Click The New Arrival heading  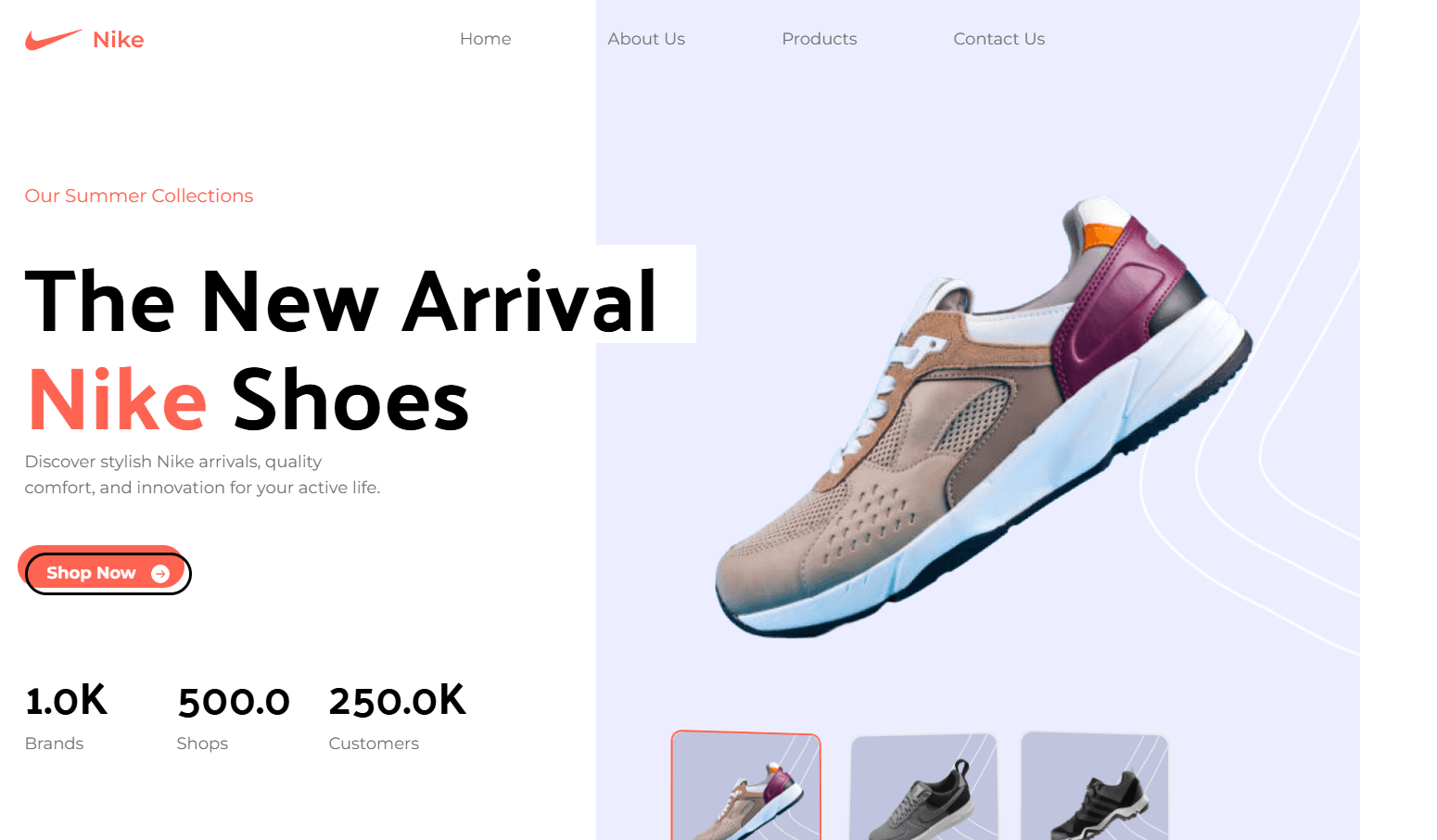[341, 300]
